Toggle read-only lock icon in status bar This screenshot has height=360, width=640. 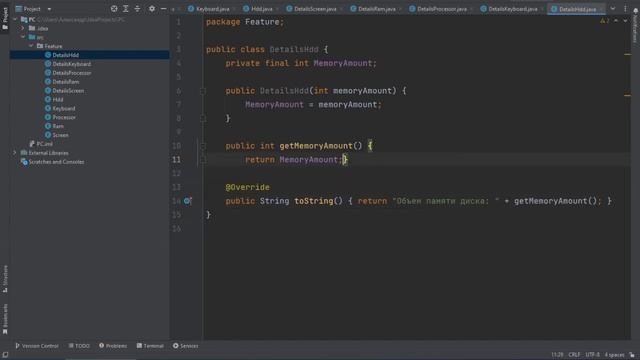632,355
